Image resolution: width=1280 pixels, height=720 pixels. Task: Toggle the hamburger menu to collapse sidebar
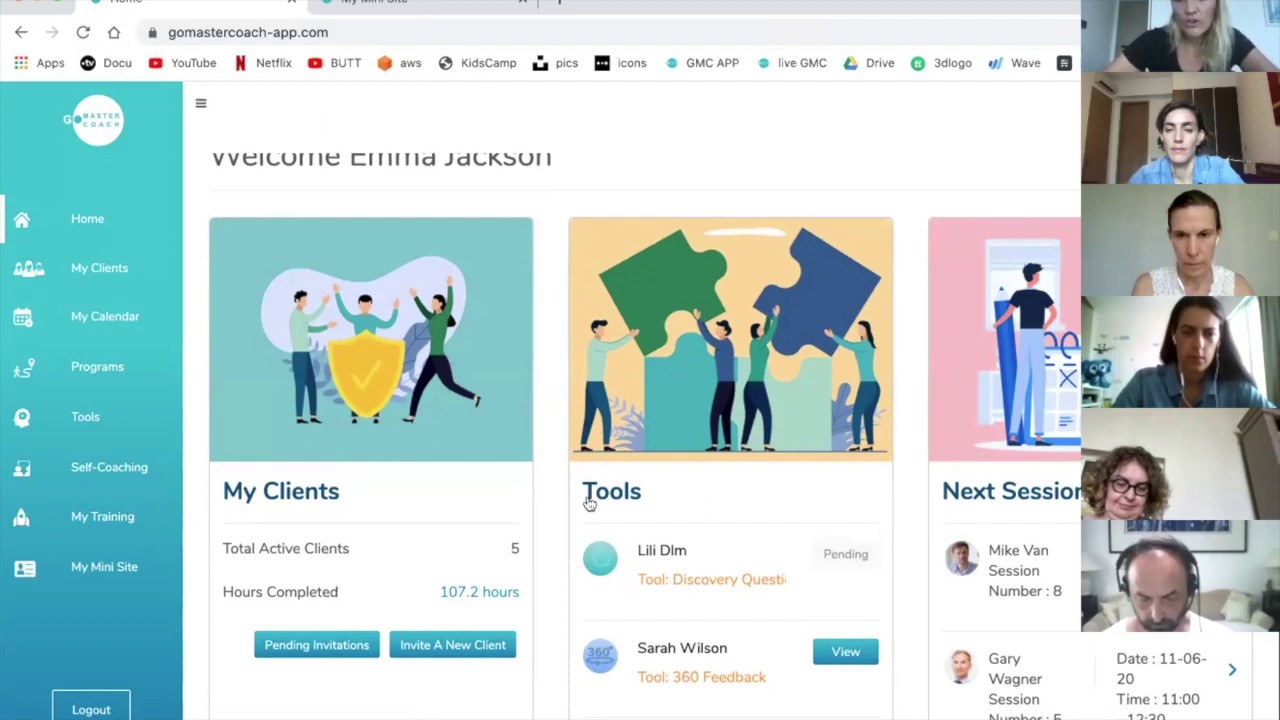(x=201, y=103)
